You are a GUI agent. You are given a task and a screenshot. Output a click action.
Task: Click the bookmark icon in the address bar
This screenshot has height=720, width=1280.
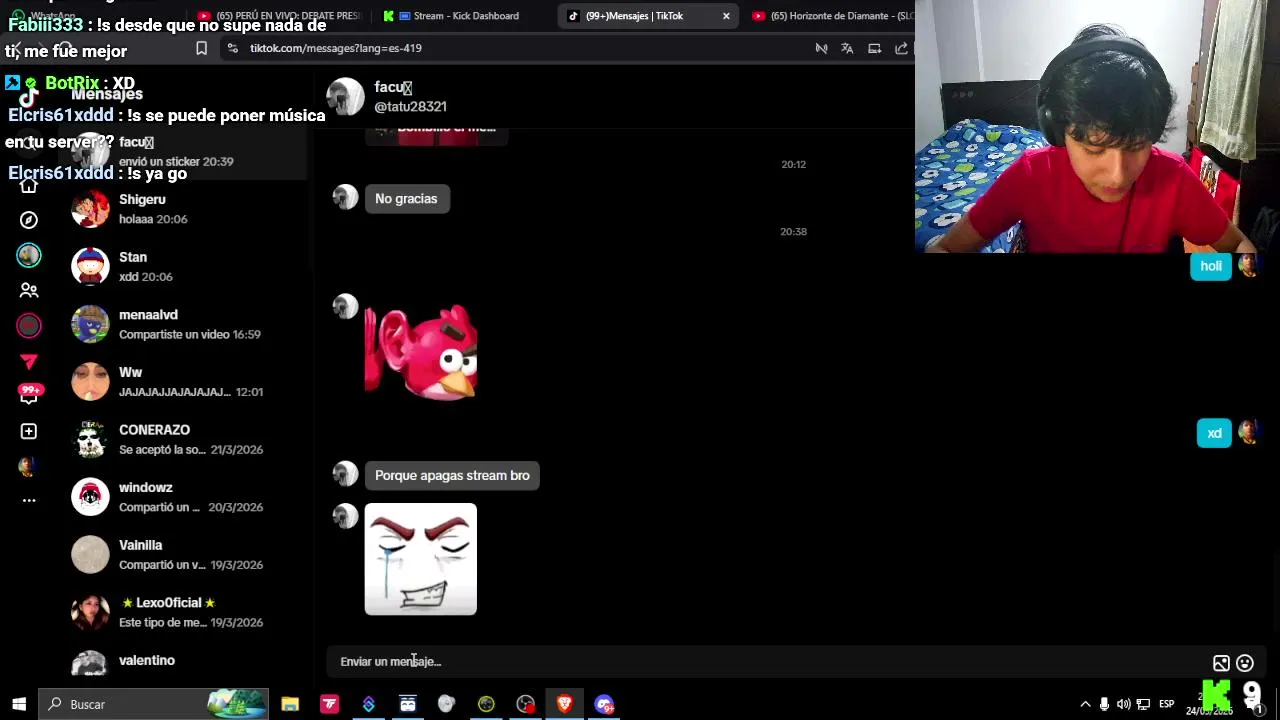click(x=201, y=48)
